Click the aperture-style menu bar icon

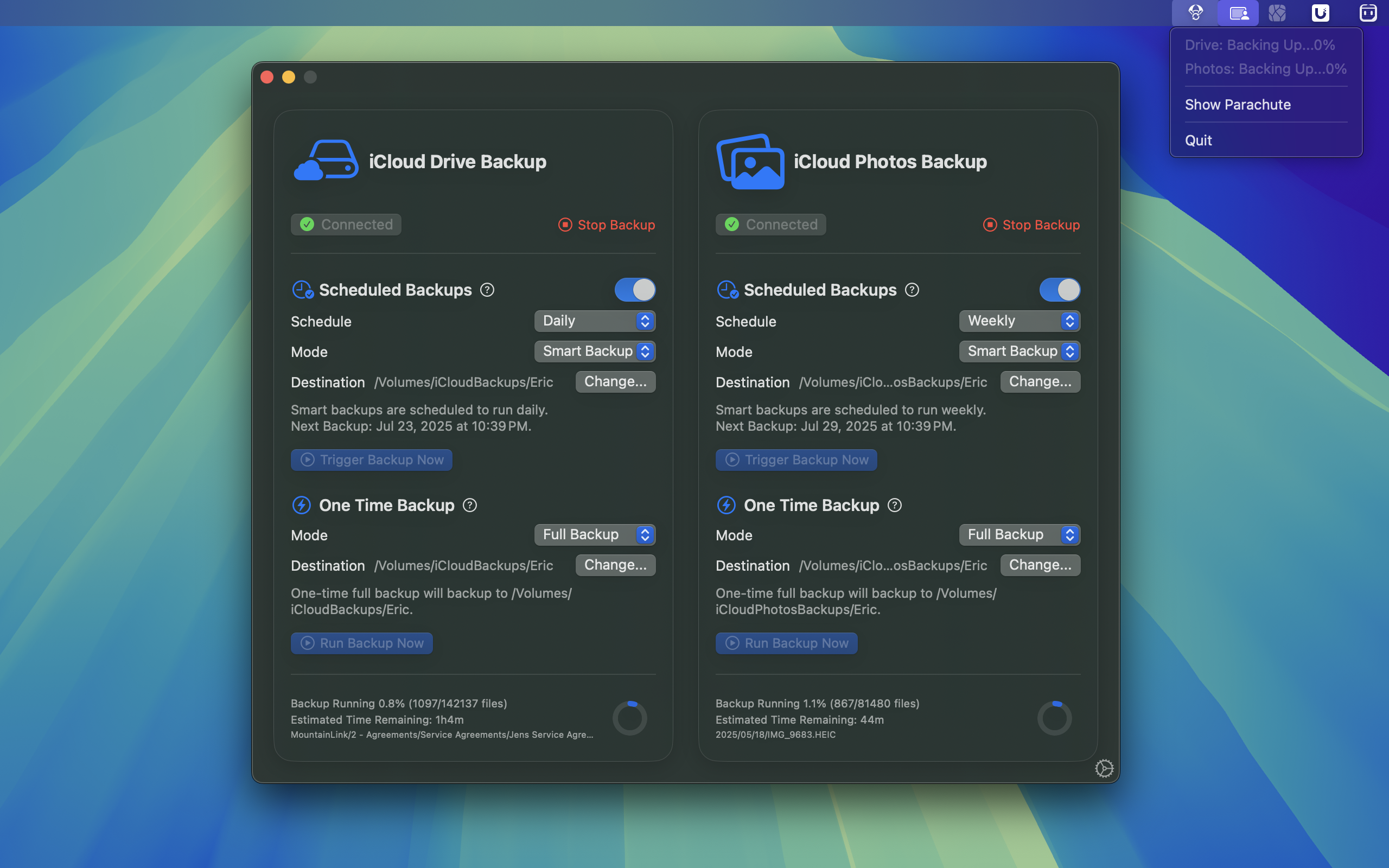[x=1277, y=12]
